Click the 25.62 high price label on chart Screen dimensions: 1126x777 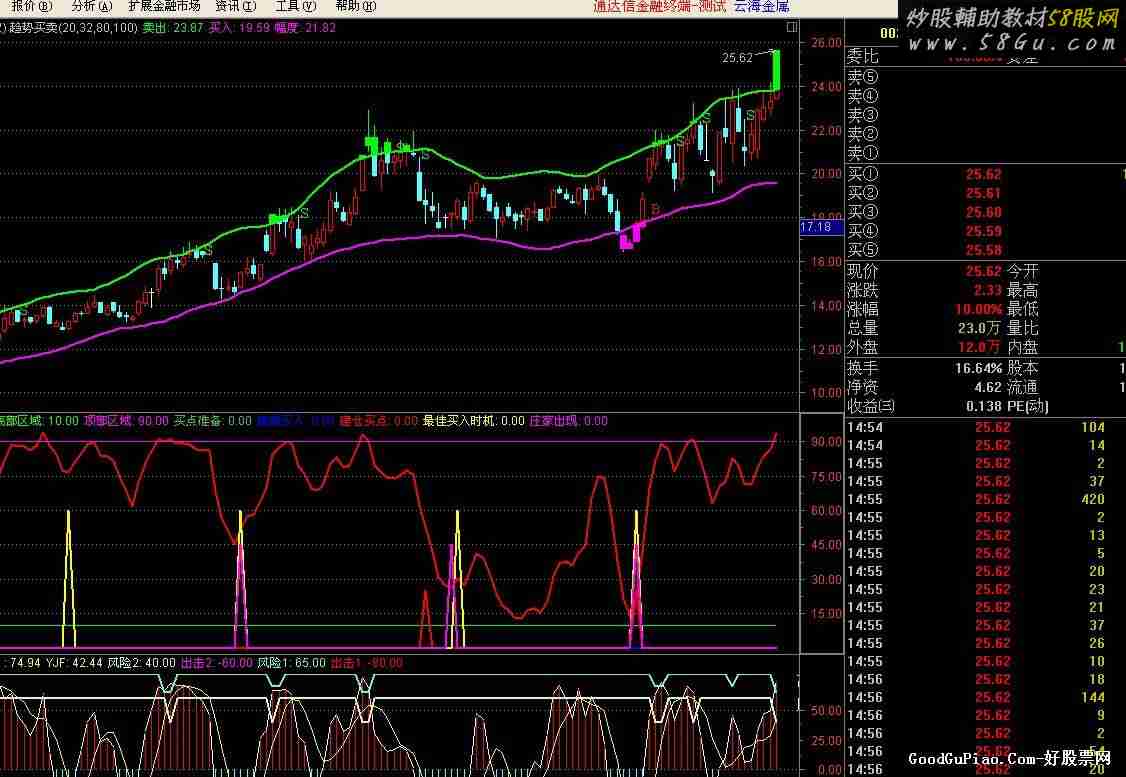tap(736, 58)
